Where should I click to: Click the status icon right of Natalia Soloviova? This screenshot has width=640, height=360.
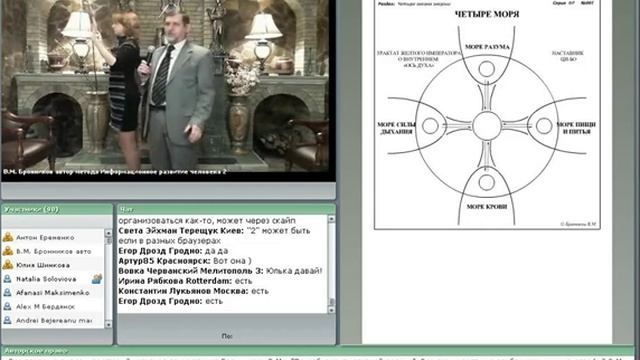click(97, 279)
